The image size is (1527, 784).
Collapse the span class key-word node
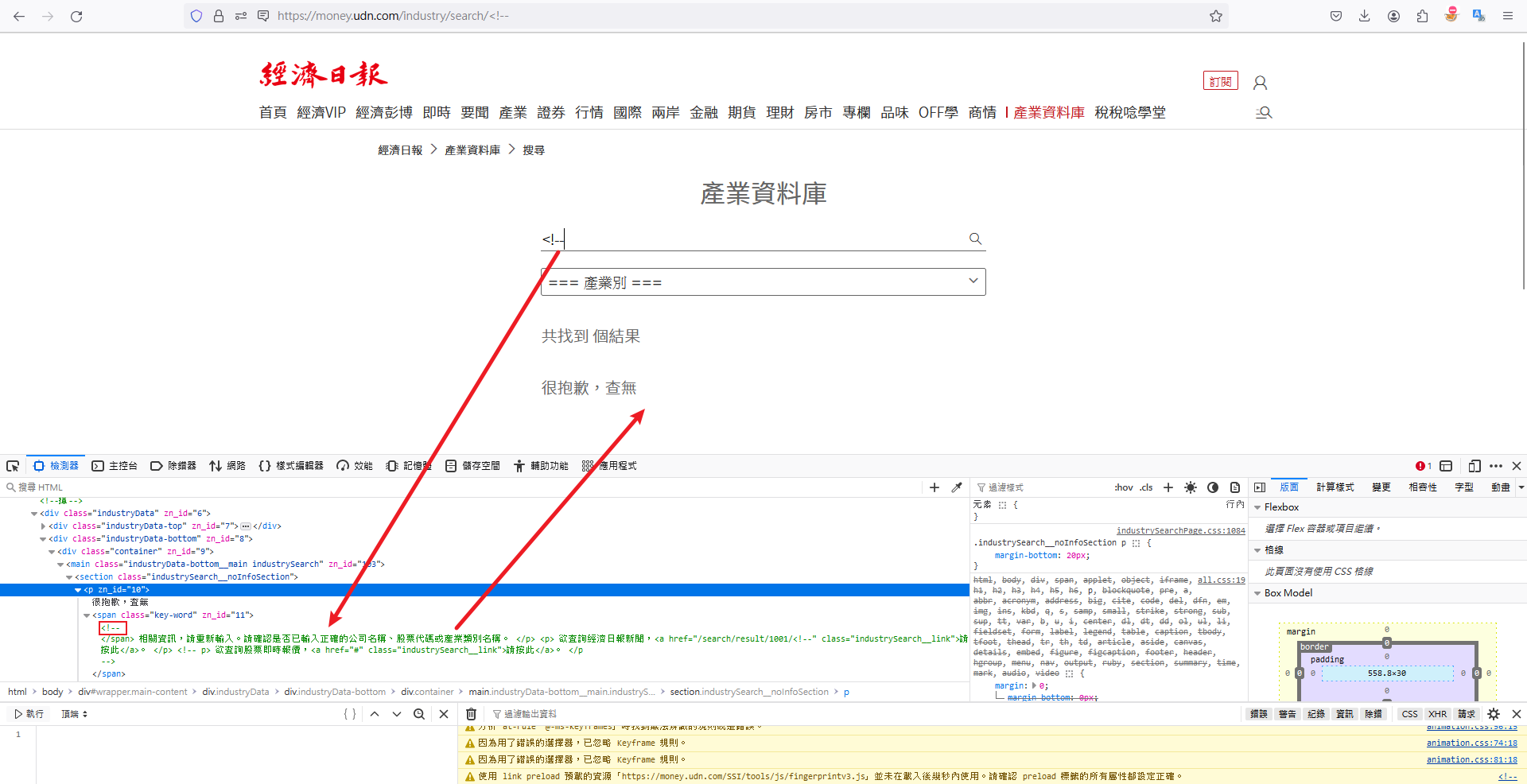coord(87,615)
